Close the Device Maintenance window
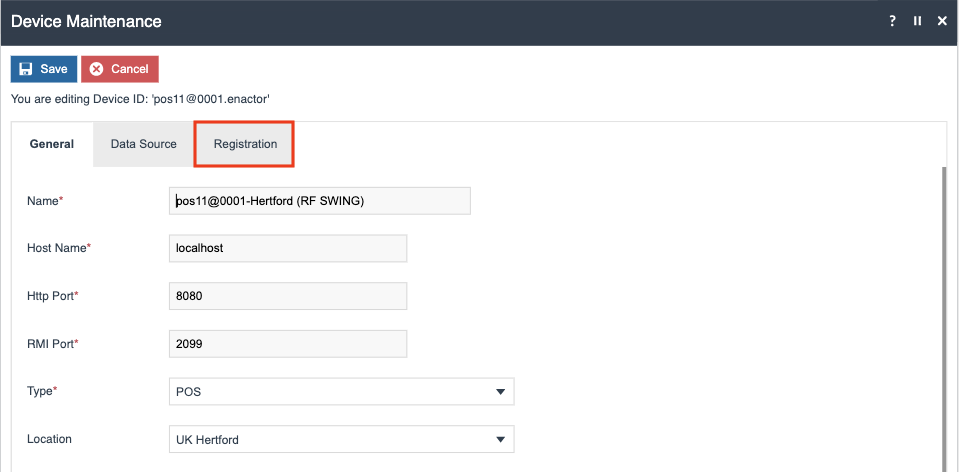 pyautogui.click(x=942, y=21)
